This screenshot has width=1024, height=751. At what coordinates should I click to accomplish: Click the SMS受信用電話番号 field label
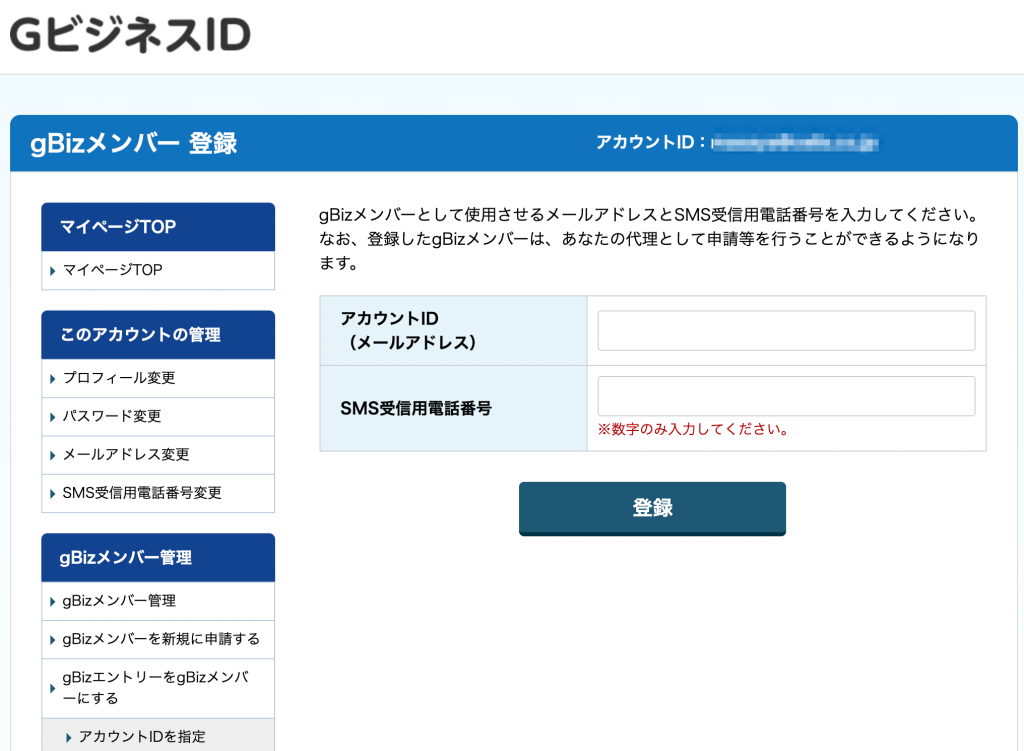pos(416,409)
